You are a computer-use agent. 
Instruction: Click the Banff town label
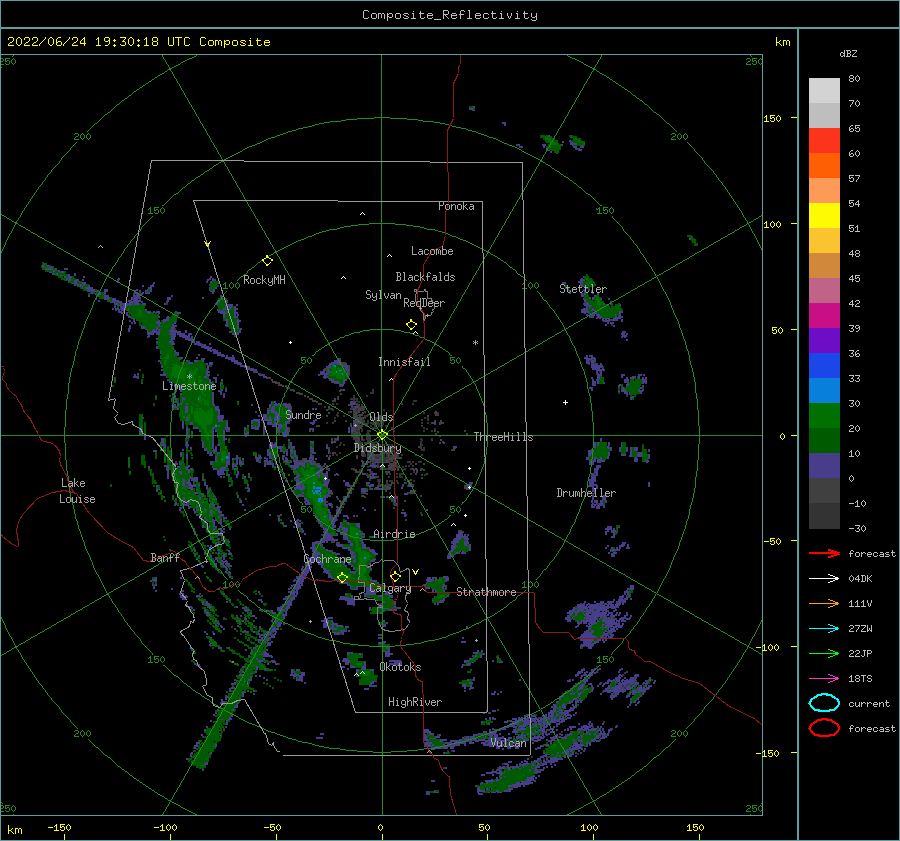coord(165,557)
